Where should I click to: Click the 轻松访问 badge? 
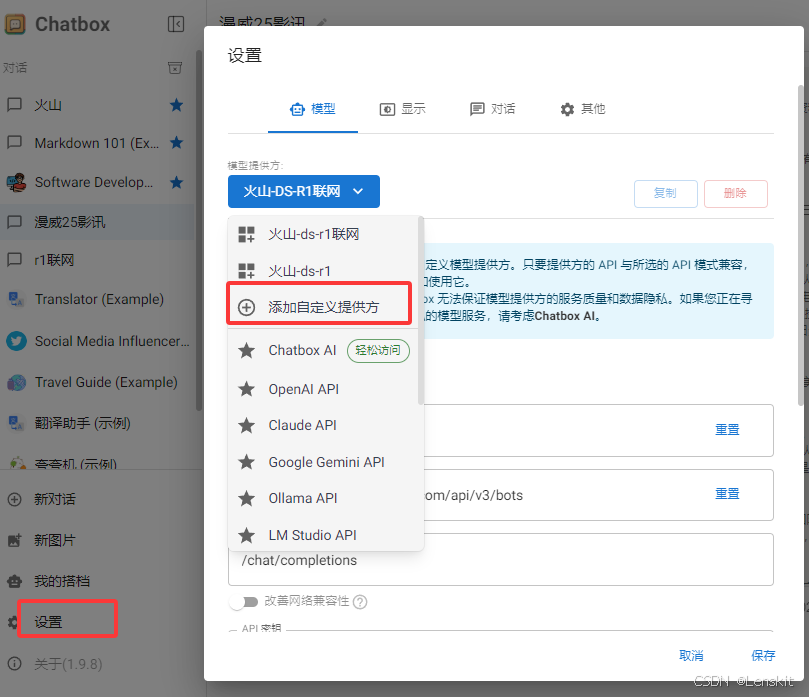[x=378, y=350]
